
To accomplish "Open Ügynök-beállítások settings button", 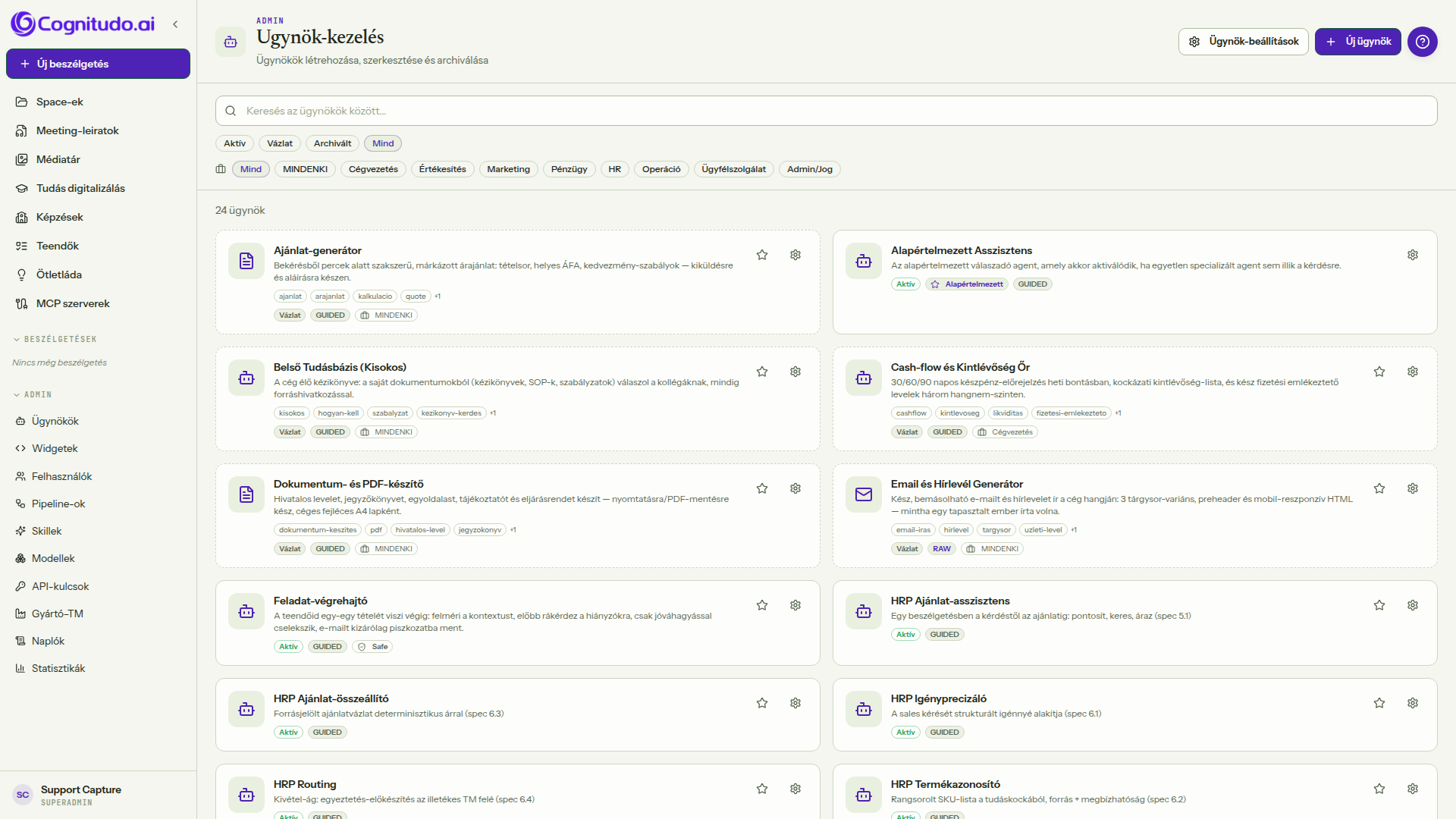I will pyautogui.click(x=1243, y=42).
